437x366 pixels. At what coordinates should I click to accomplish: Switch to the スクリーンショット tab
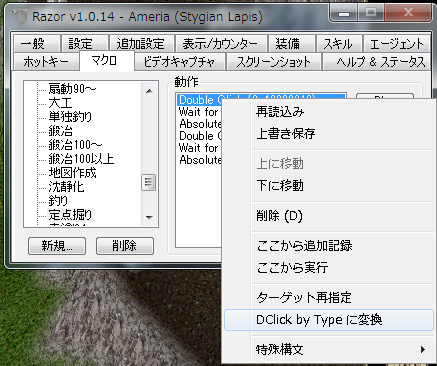273,62
